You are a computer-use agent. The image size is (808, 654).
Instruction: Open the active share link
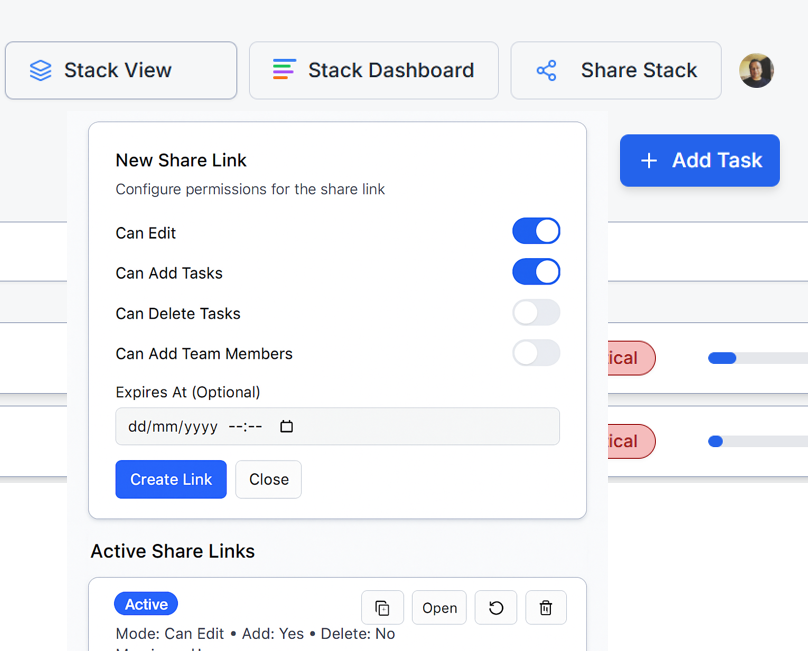439,607
